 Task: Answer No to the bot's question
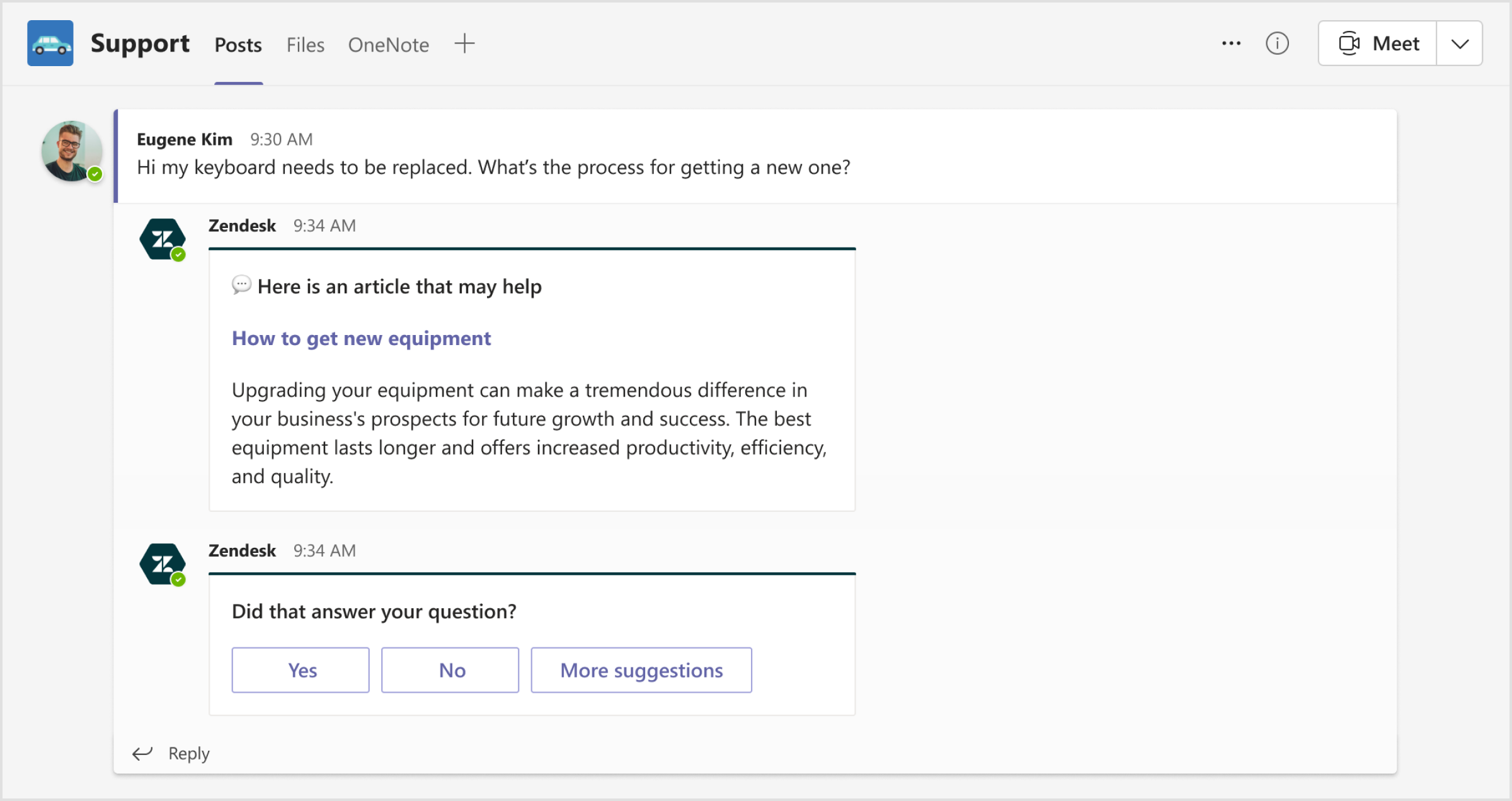click(450, 670)
